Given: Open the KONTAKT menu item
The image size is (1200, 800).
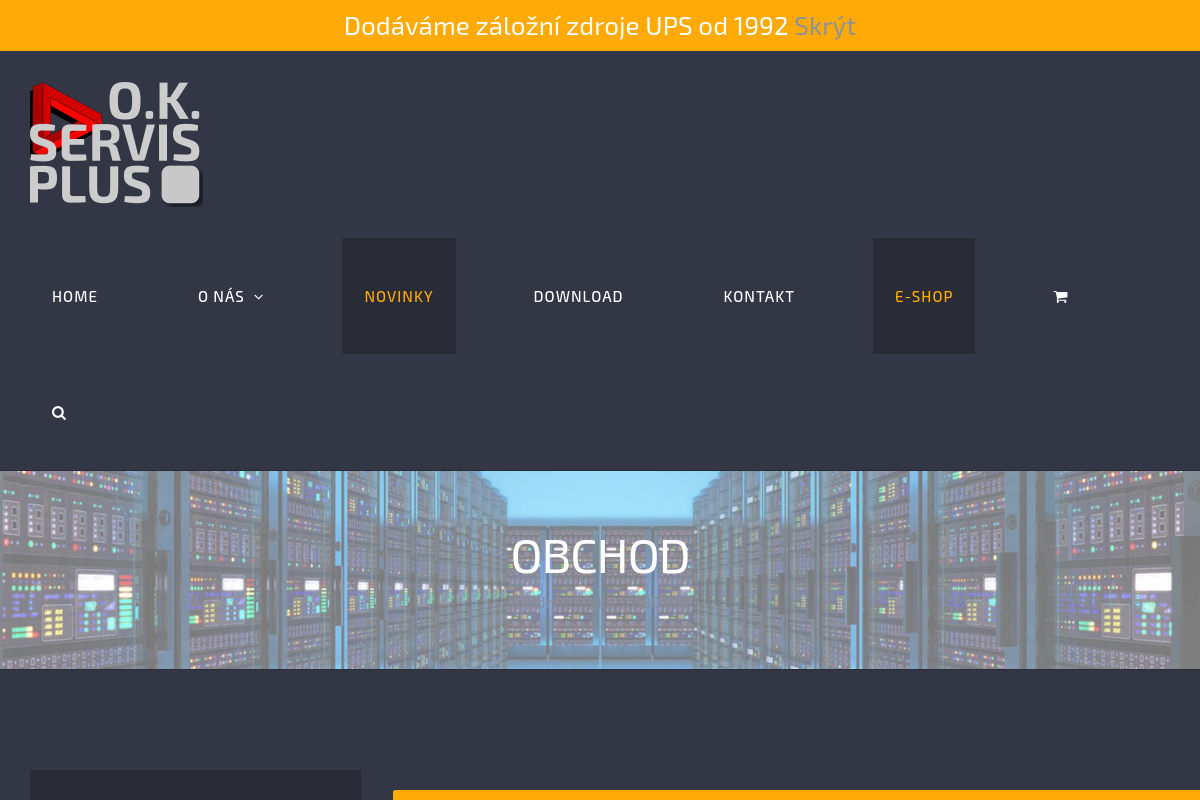Looking at the screenshot, I should click(759, 297).
